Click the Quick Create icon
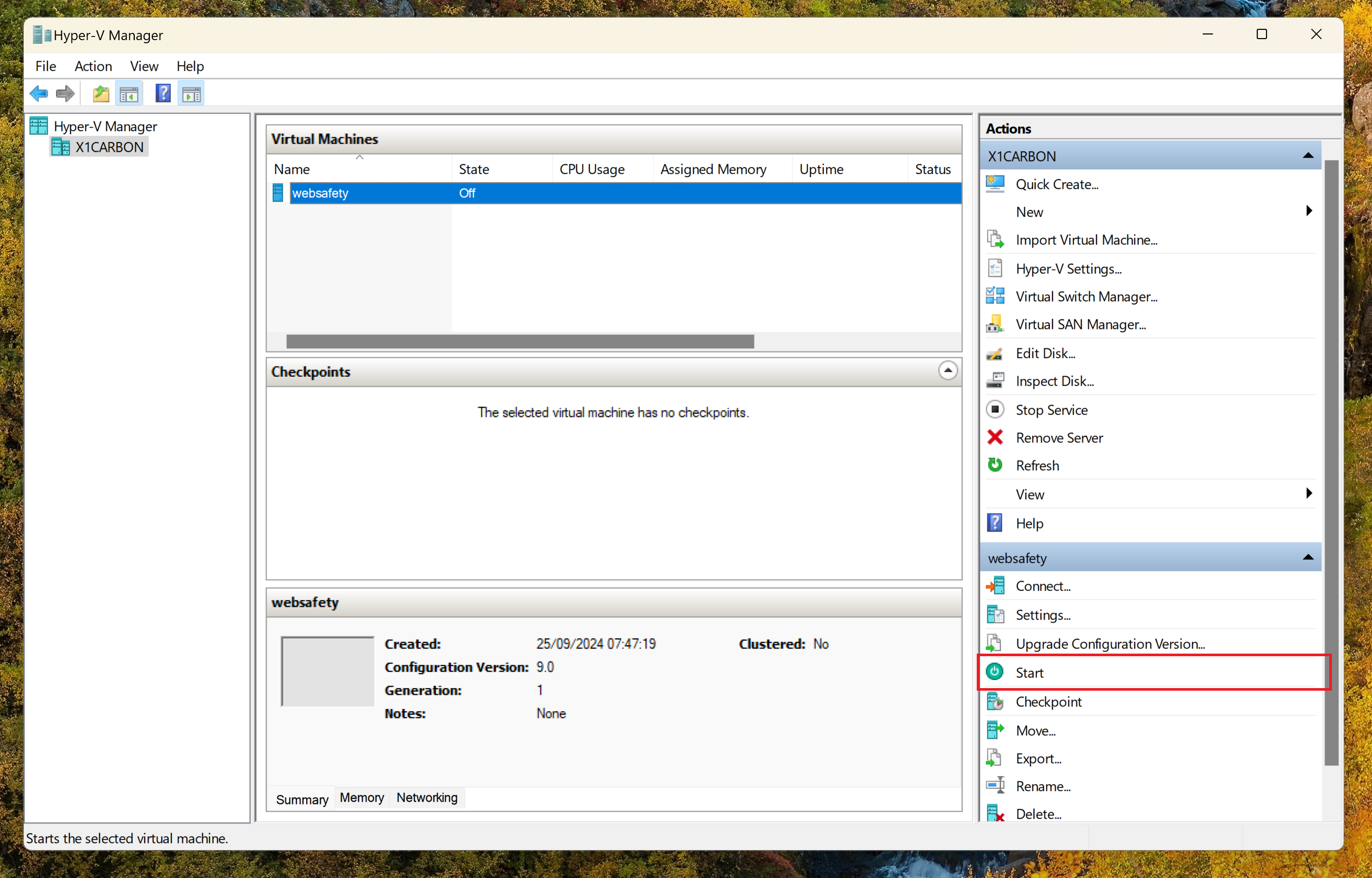Image resolution: width=1372 pixels, height=878 pixels. 995,184
